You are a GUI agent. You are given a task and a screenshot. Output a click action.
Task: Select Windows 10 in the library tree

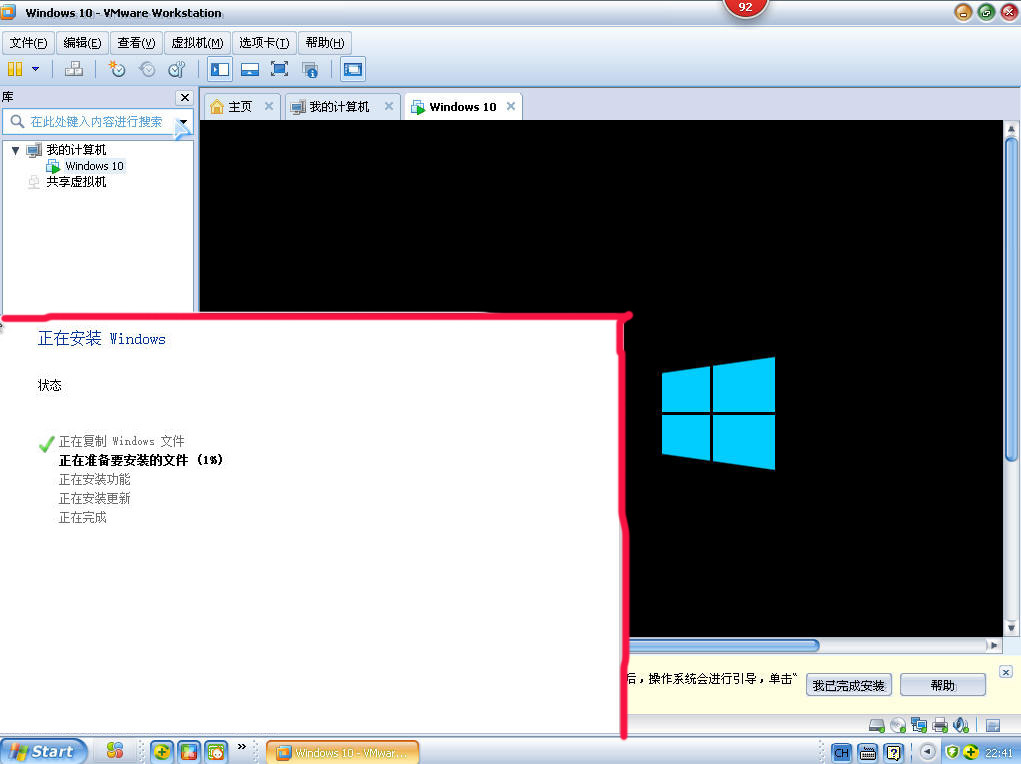click(x=94, y=166)
